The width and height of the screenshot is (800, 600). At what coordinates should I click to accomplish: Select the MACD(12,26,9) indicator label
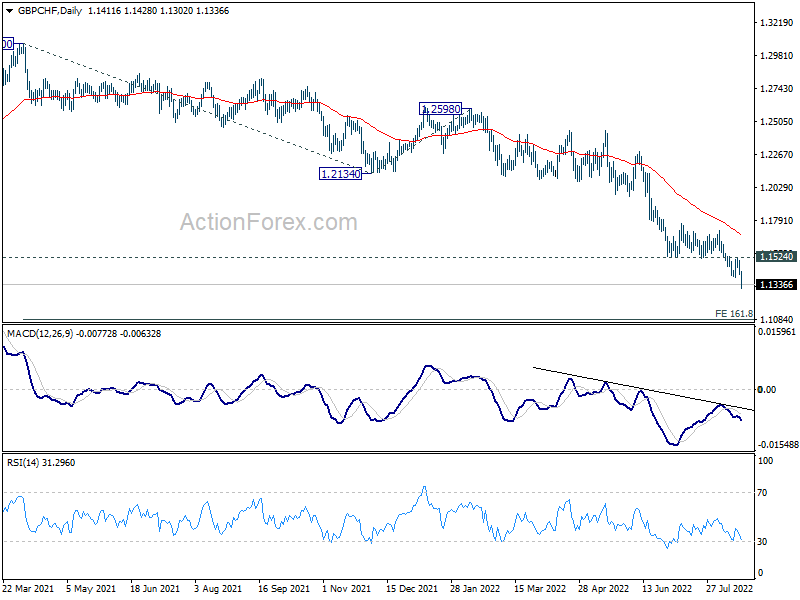[x=40, y=334]
